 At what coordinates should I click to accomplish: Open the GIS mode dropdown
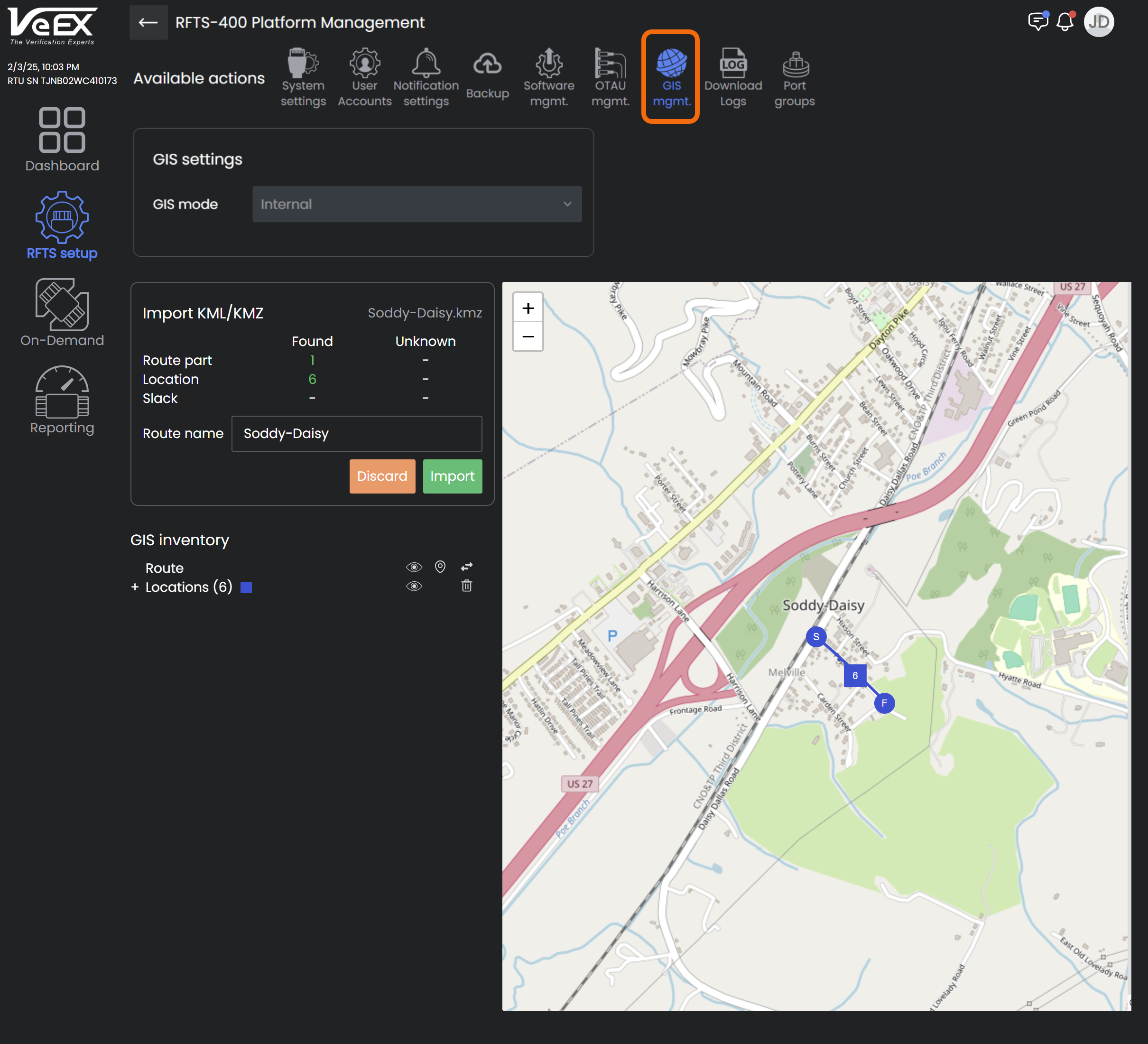tap(417, 204)
